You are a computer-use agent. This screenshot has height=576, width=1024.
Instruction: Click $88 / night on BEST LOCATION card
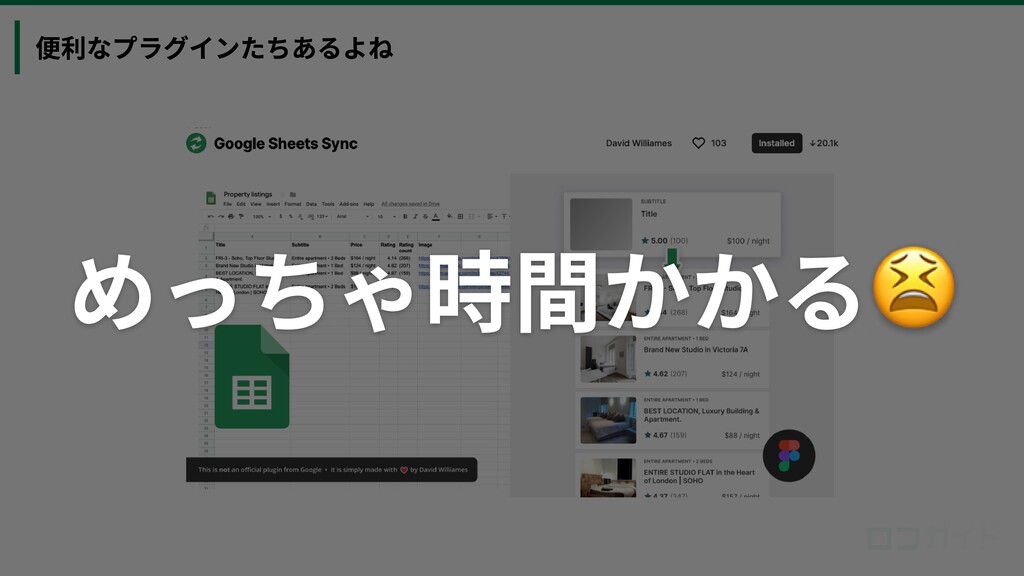pyautogui.click(x=742, y=435)
